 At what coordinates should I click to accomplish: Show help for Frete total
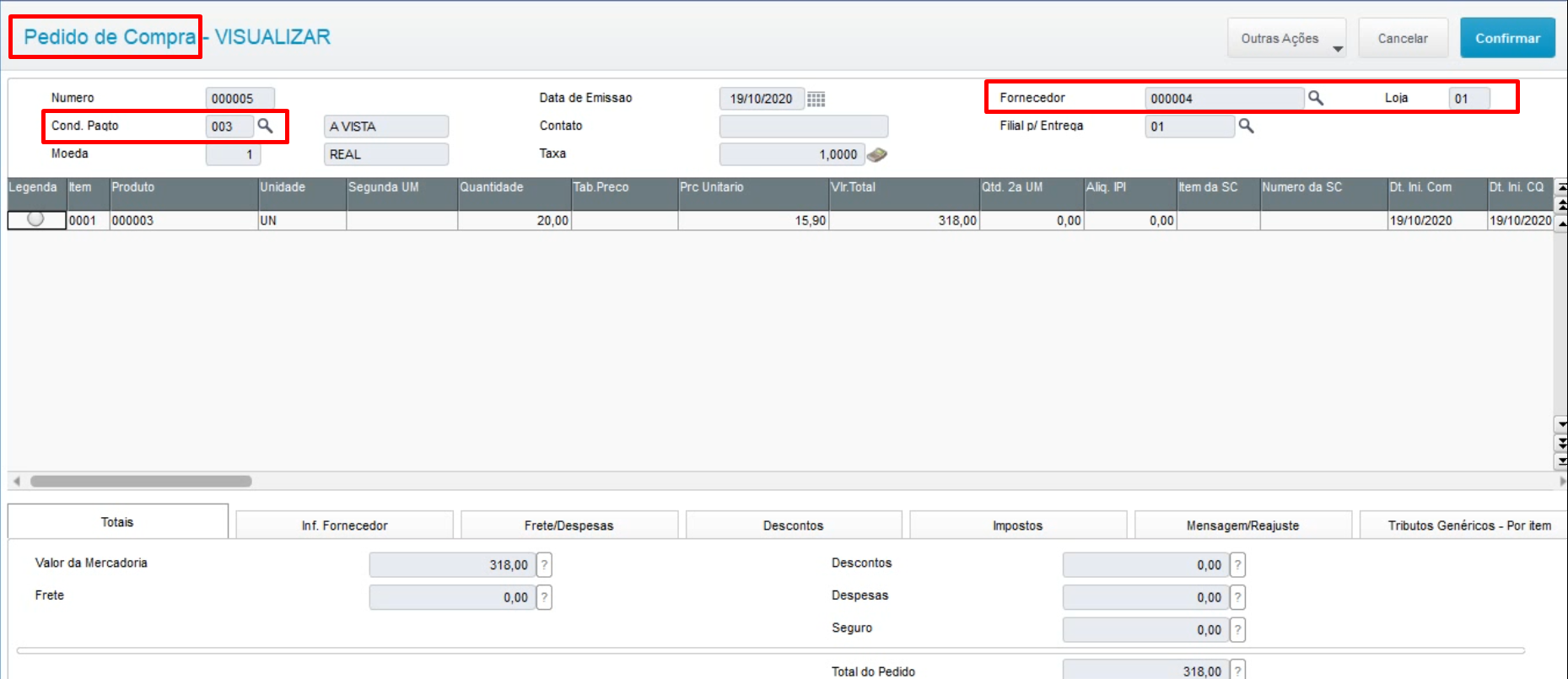[x=545, y=597]
